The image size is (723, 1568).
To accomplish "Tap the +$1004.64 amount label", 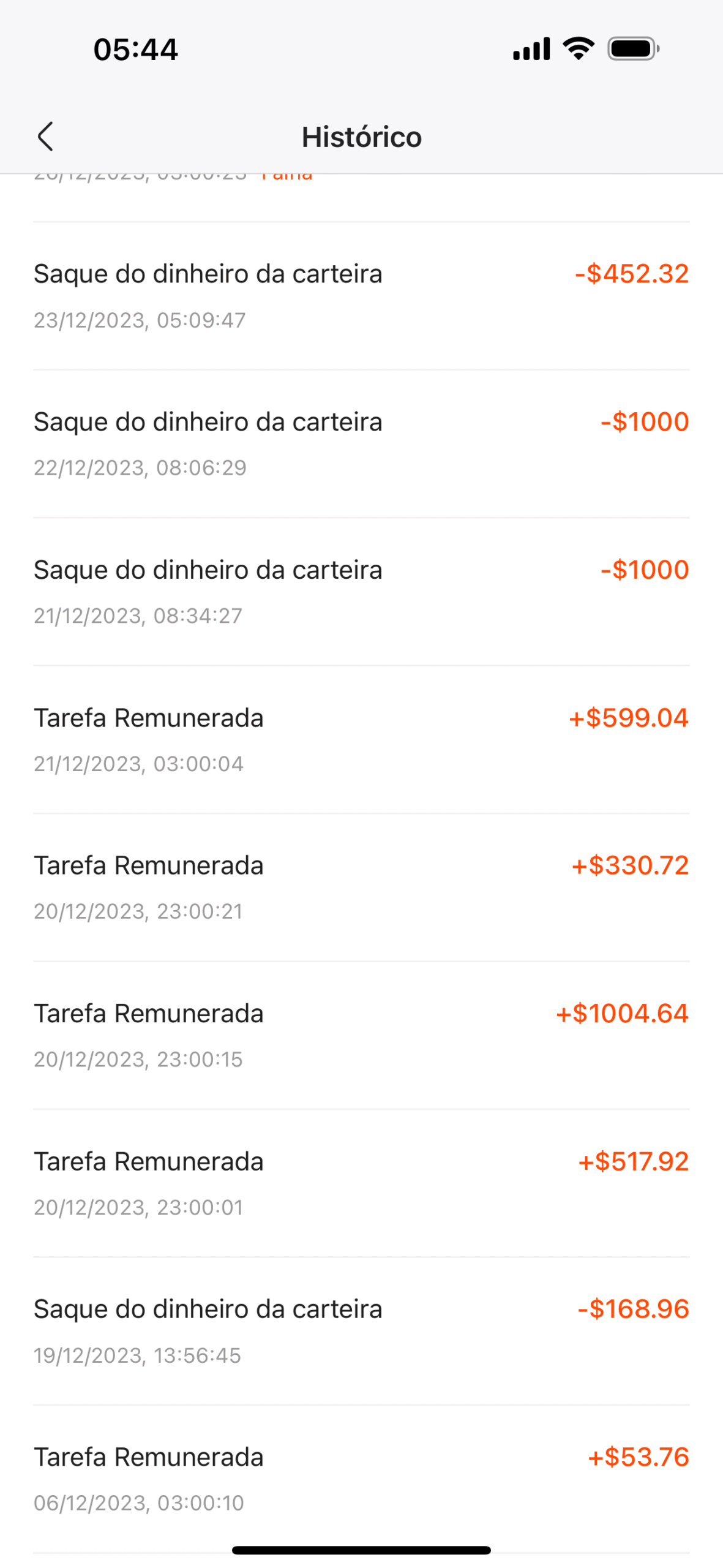I will click(622, 1014).
